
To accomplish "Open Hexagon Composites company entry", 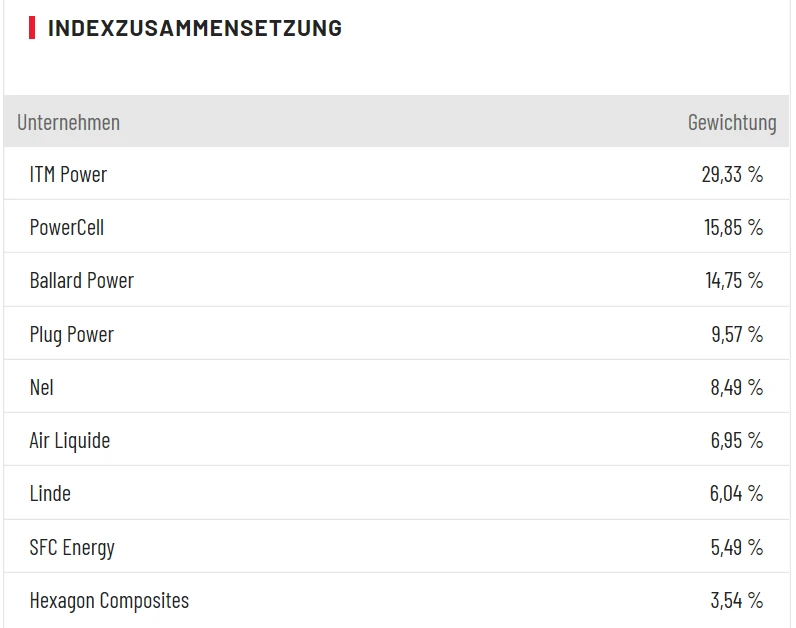I will (x=109, y=600).
